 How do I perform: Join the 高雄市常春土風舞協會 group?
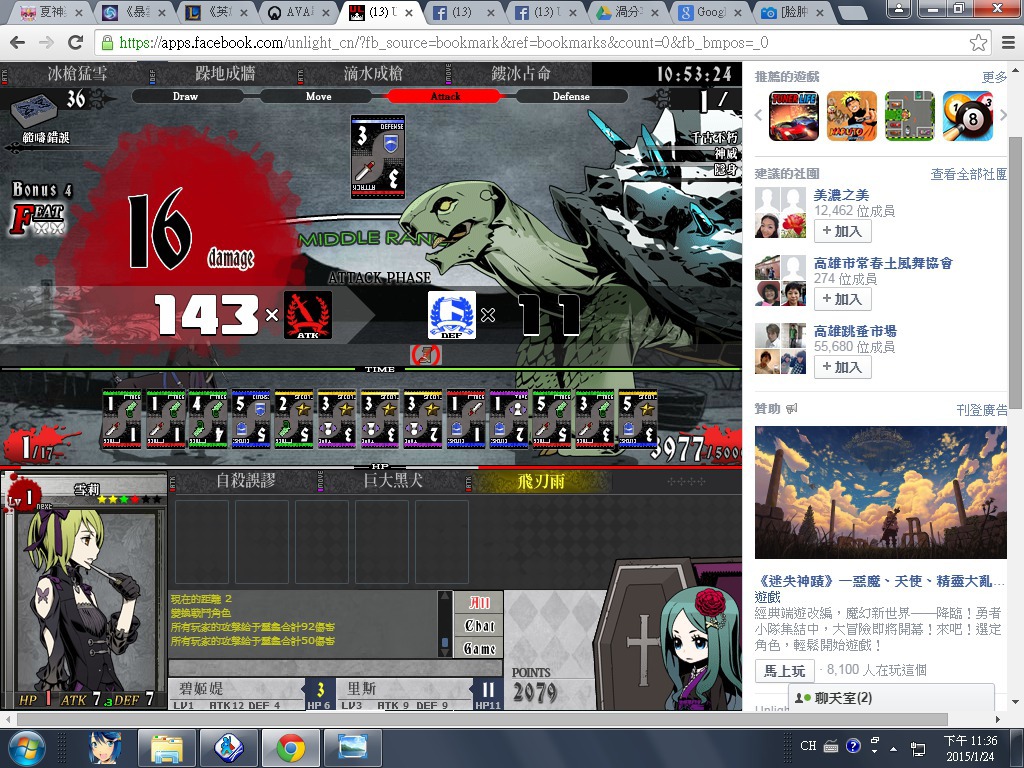(842, 299)
